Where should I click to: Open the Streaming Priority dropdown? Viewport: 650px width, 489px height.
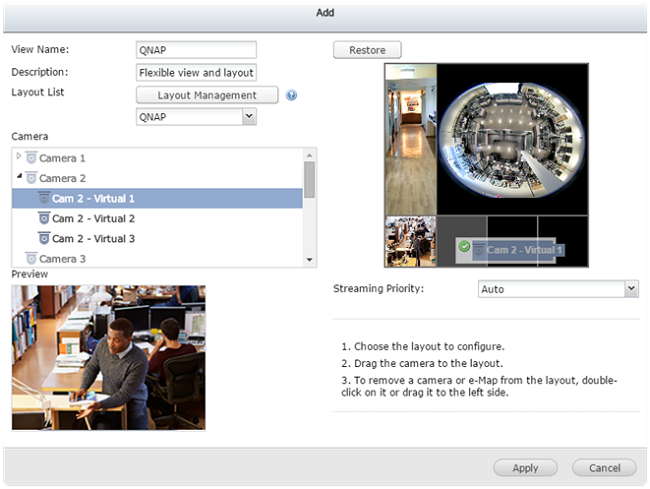631,288
